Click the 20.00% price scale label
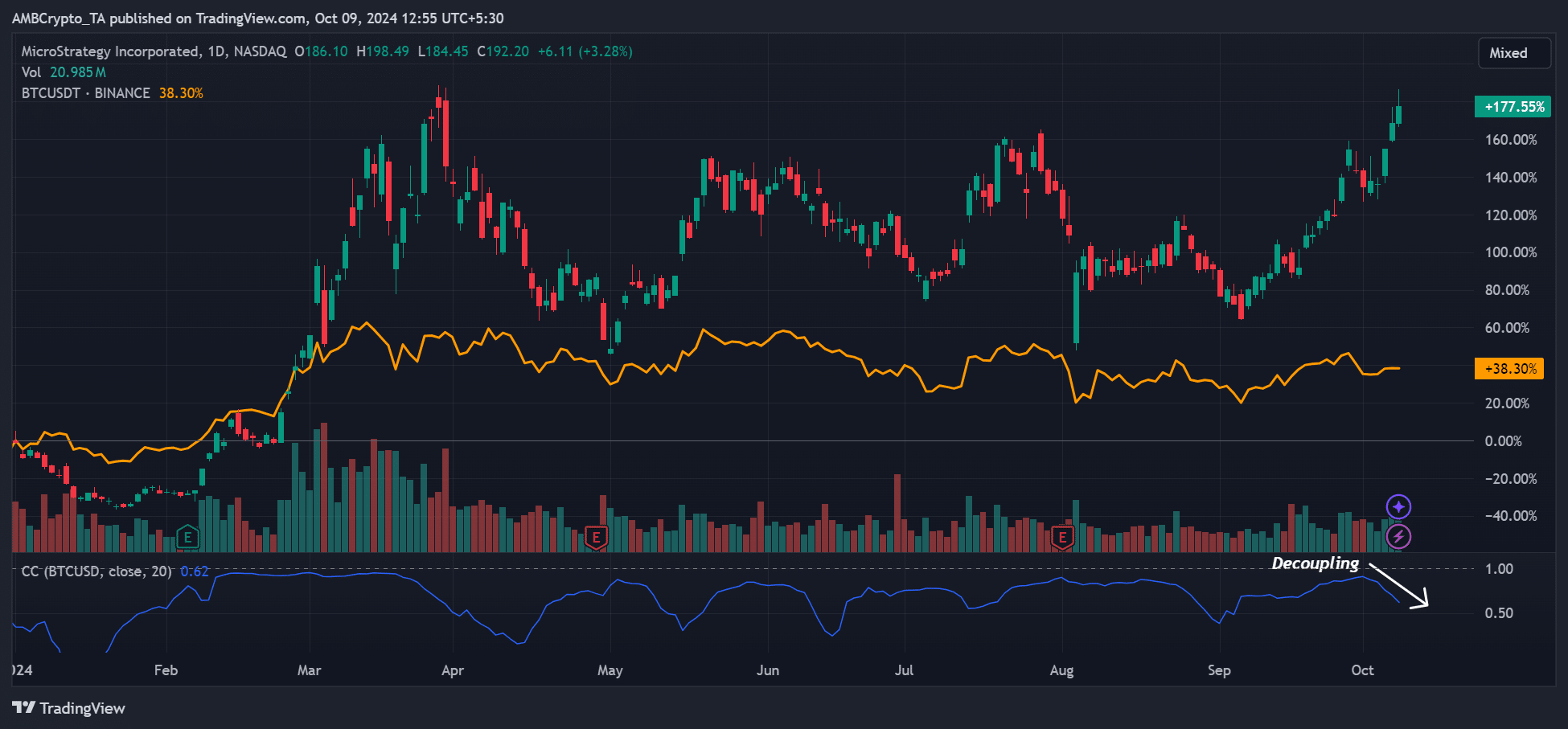 tap(1508, 403)
